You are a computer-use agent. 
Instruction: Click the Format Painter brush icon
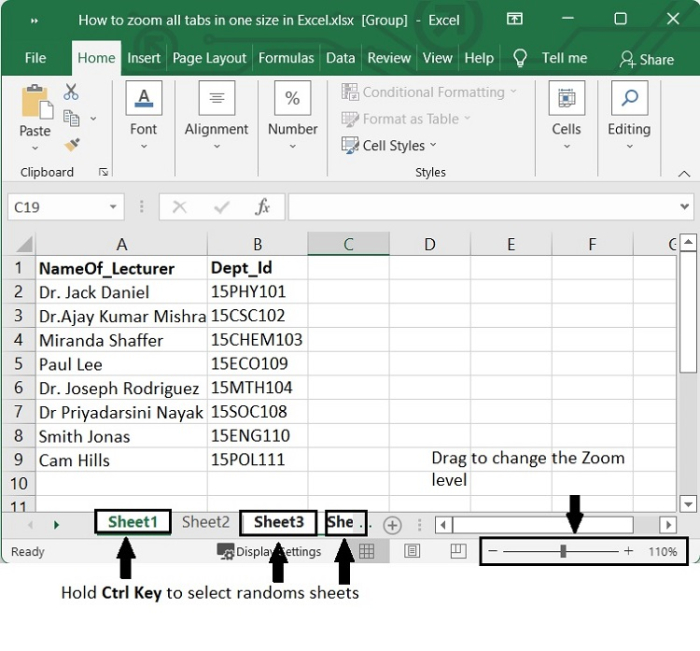click(71, 145)
